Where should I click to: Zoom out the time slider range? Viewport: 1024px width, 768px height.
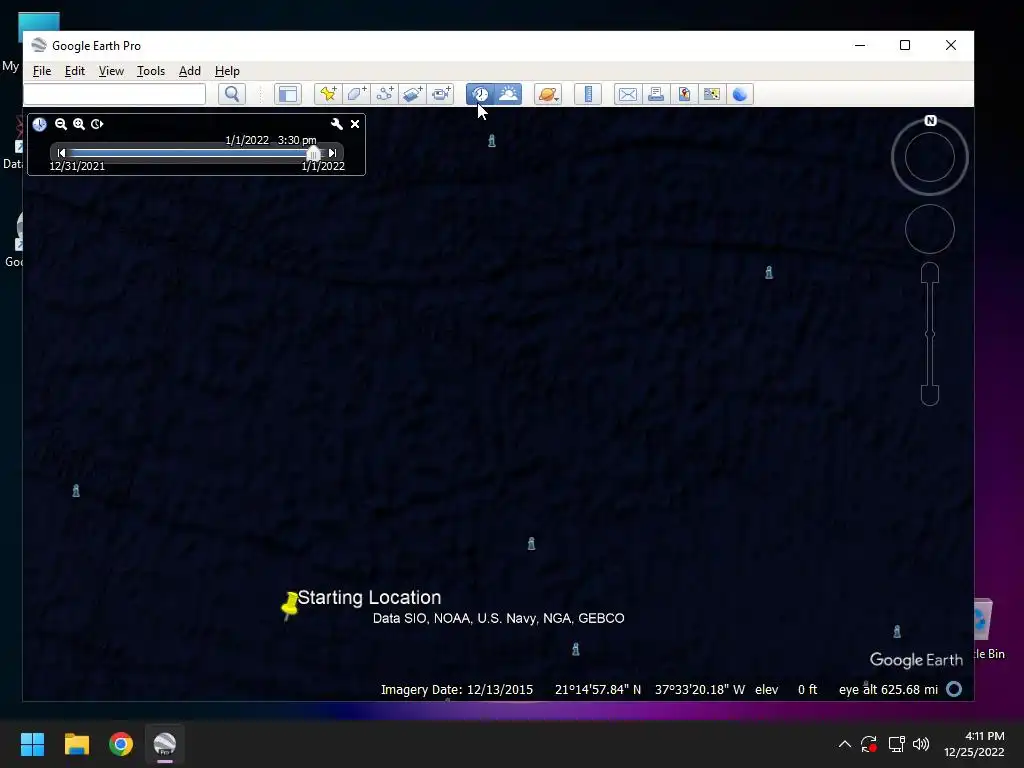[x=61, y=124]
